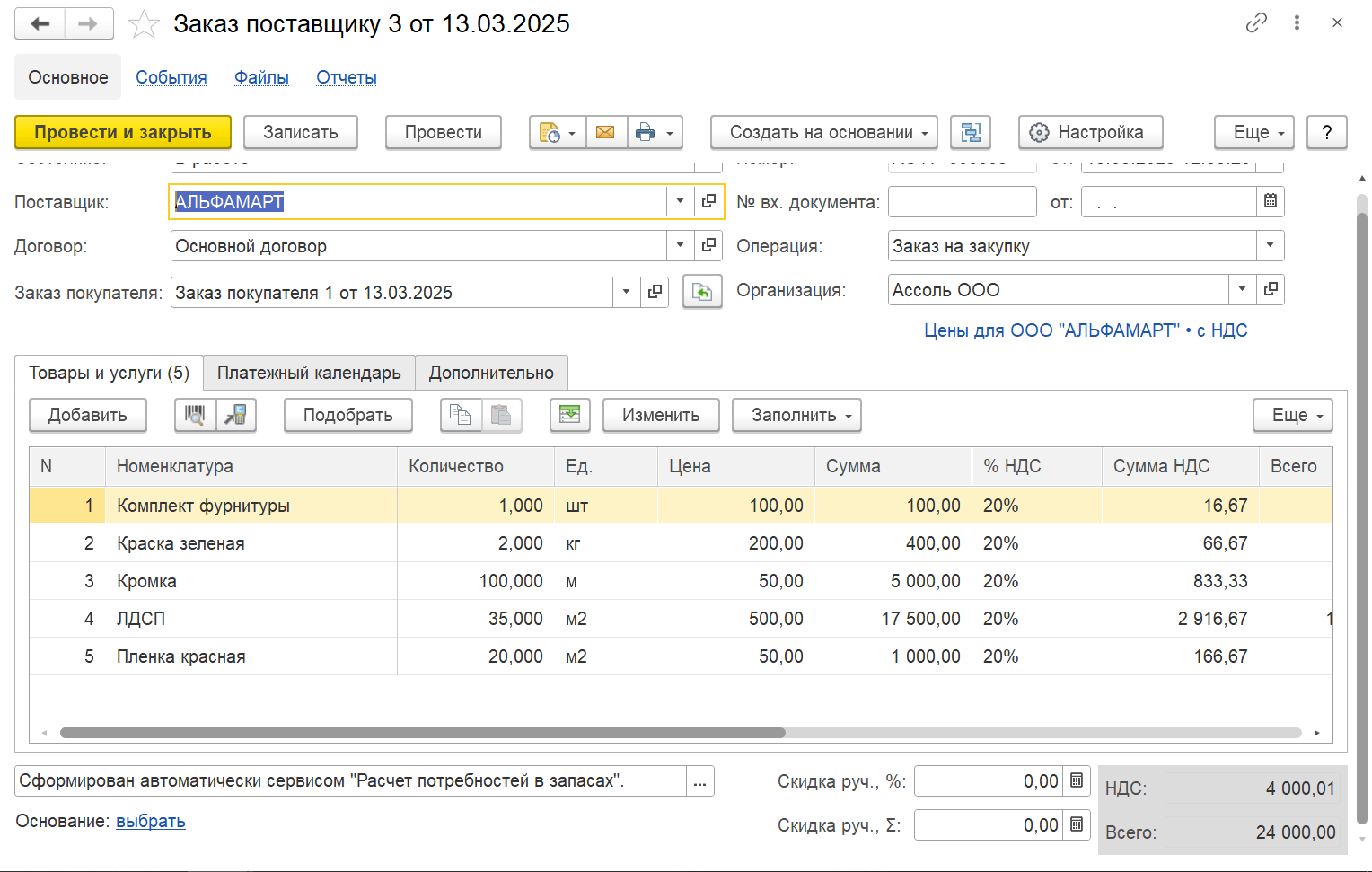The width and height of the screenshot is (1372, 872).
Task: Open the Основной договор contract card icon
Action: 708,244
